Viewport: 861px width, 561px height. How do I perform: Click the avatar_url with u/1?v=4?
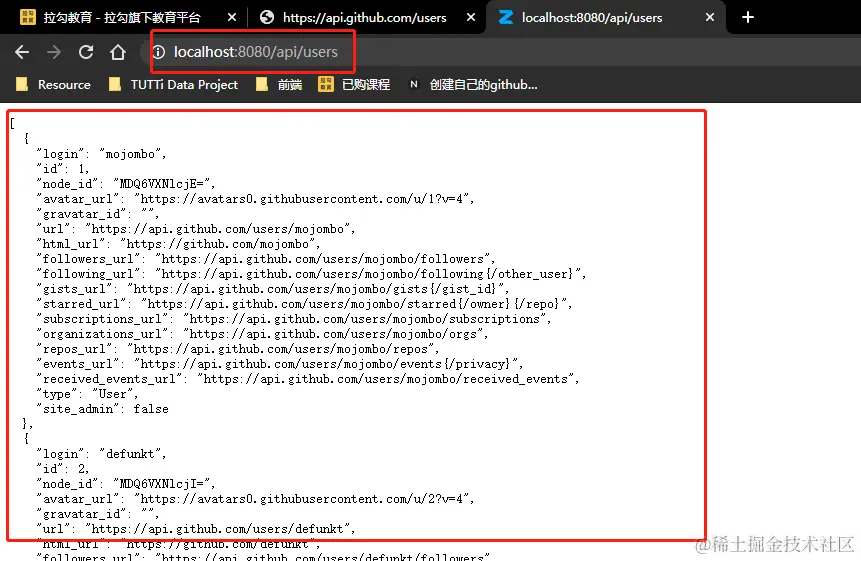pos(255,199)
